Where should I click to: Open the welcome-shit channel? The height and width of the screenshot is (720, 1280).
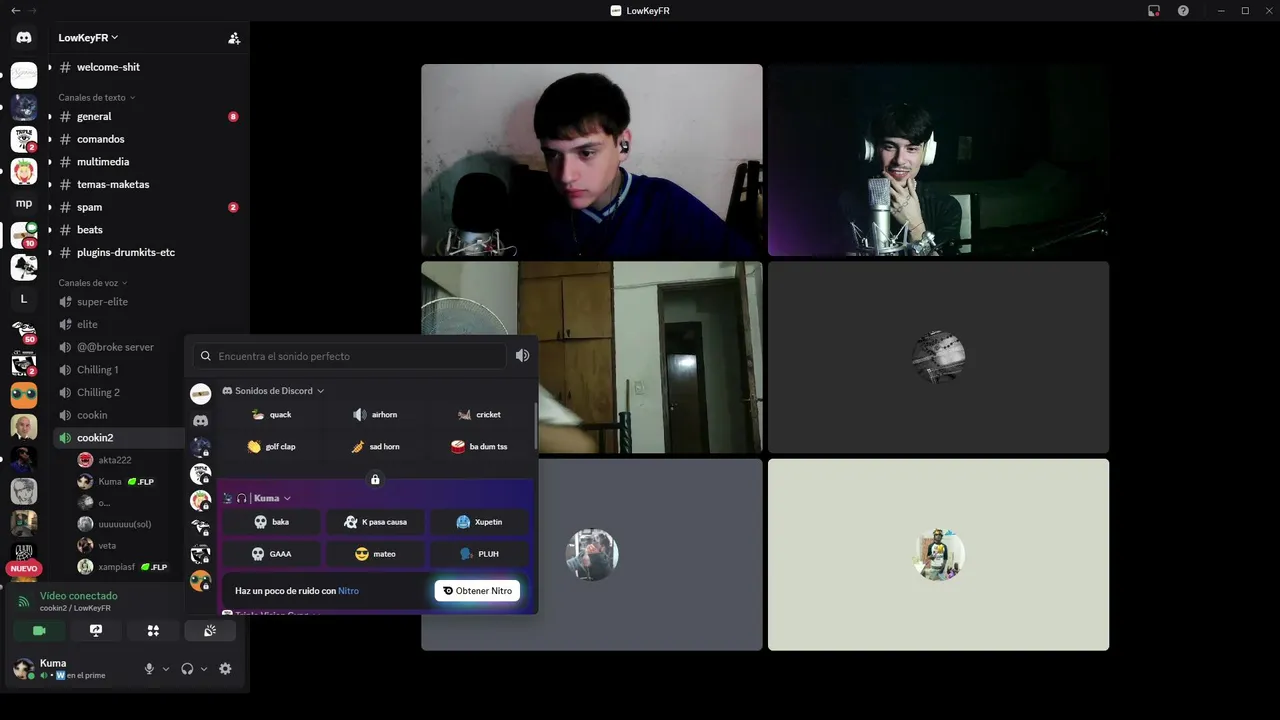point(108,67)
